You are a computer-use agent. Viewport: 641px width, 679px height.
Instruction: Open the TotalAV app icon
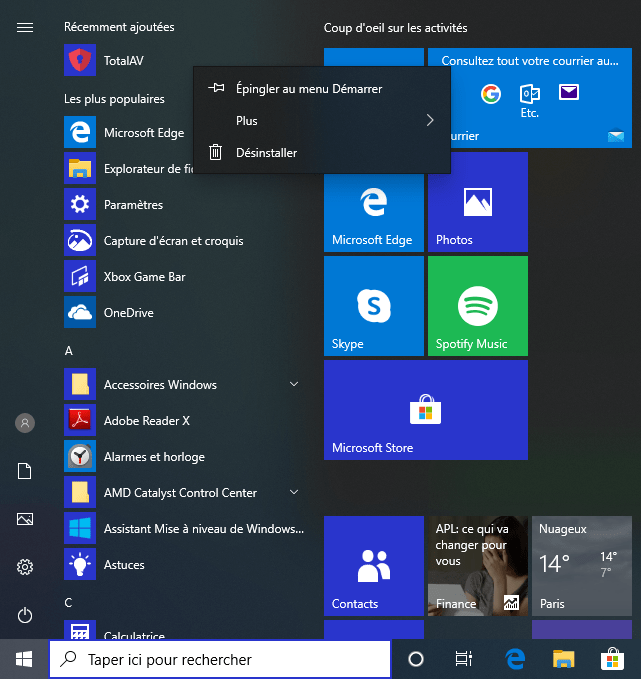tap(80, 60)
